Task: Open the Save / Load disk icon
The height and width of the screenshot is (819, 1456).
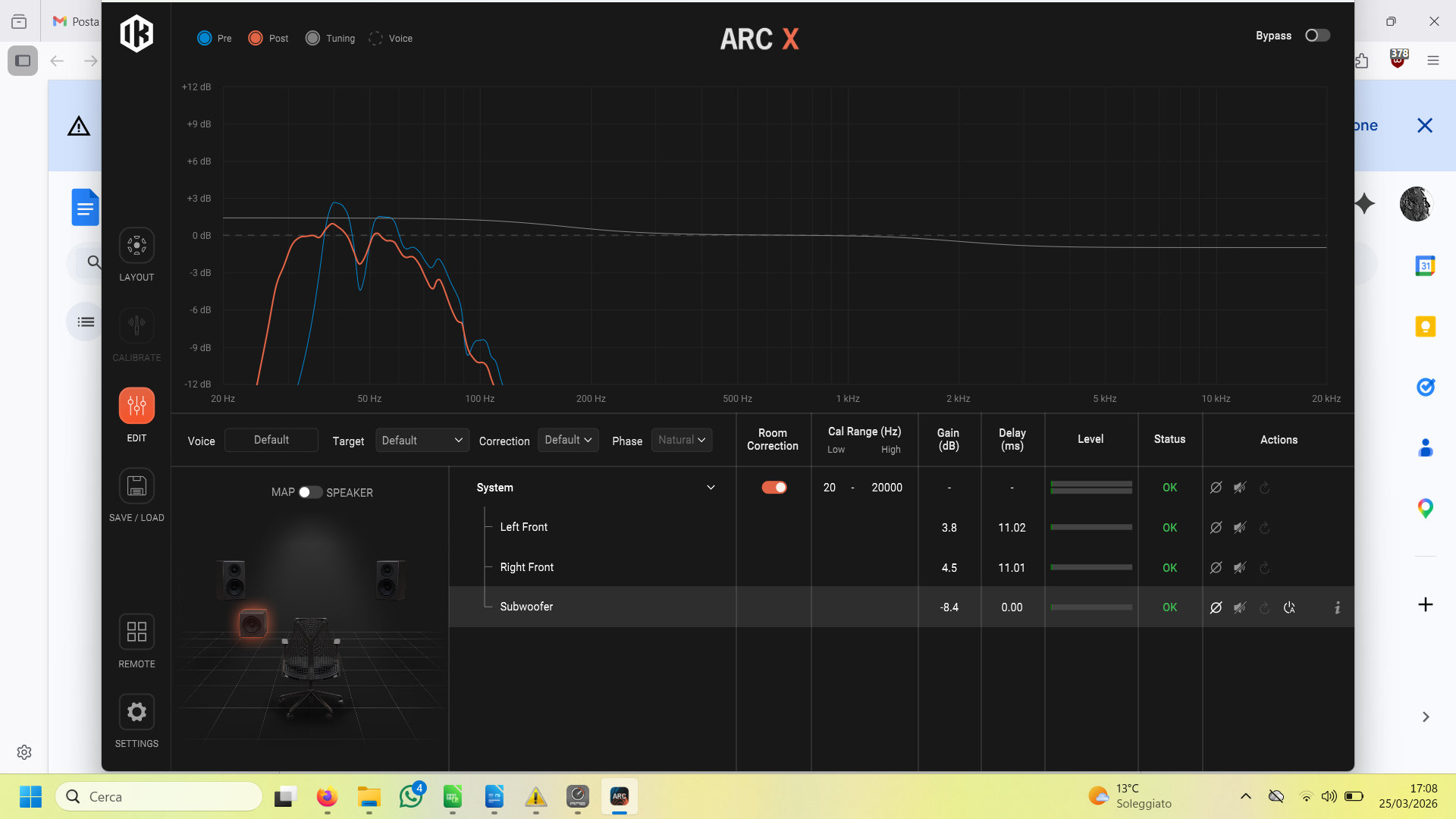Action: [x=136, y=486]
